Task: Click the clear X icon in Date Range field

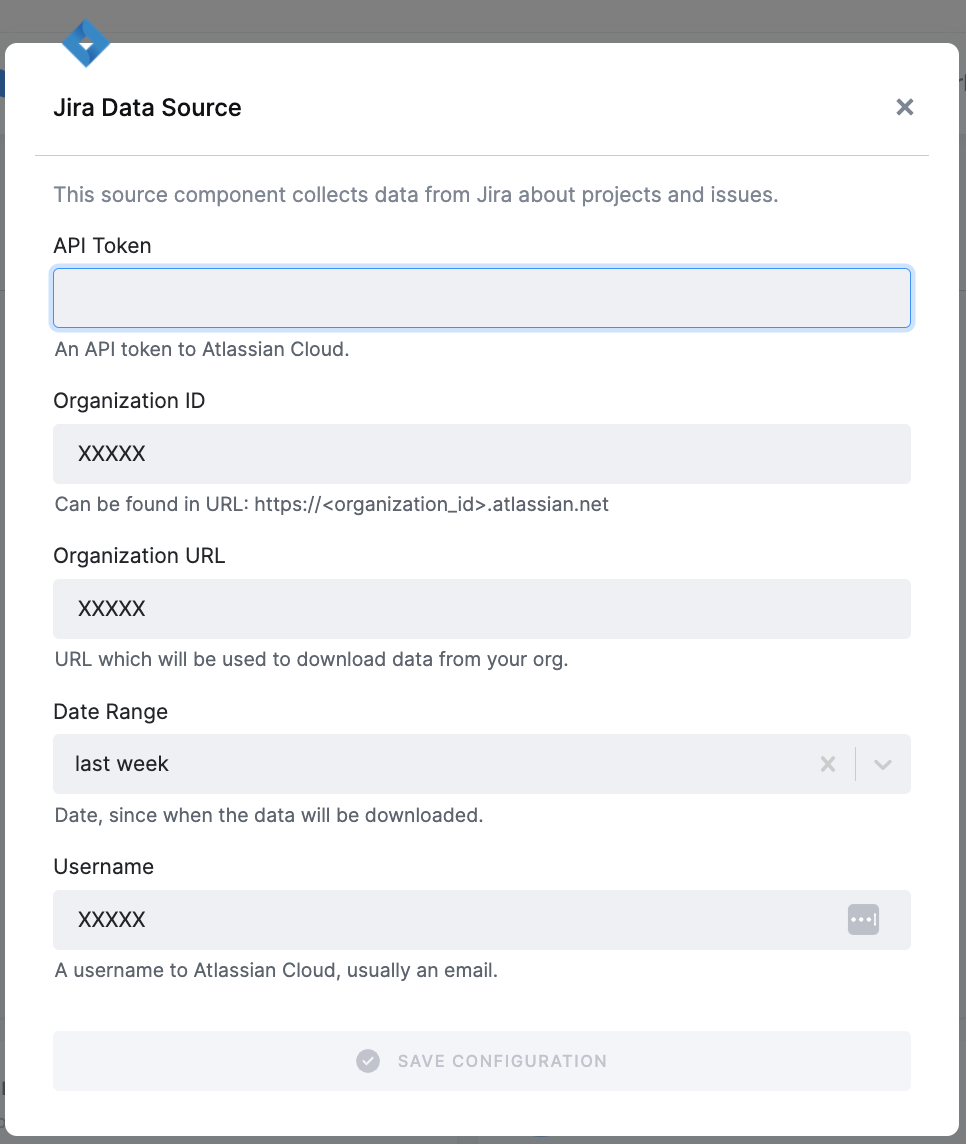Action: (828, 764)
